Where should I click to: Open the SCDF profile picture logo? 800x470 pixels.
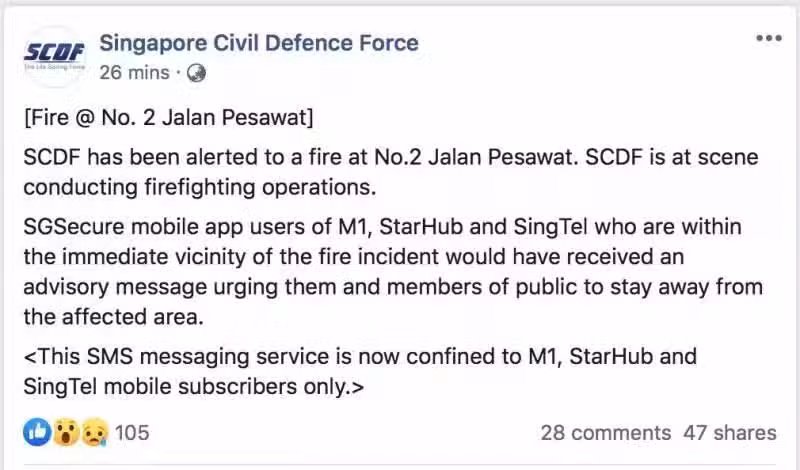(x=55, y=56)
